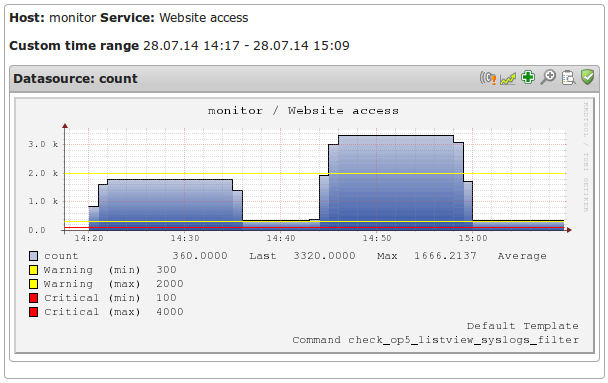Image resolution: width=608 pixels, height=383 pixels.
Task: Click the Warning (max) value 2000
Action: pyautogui.click(x=170, y=284)
